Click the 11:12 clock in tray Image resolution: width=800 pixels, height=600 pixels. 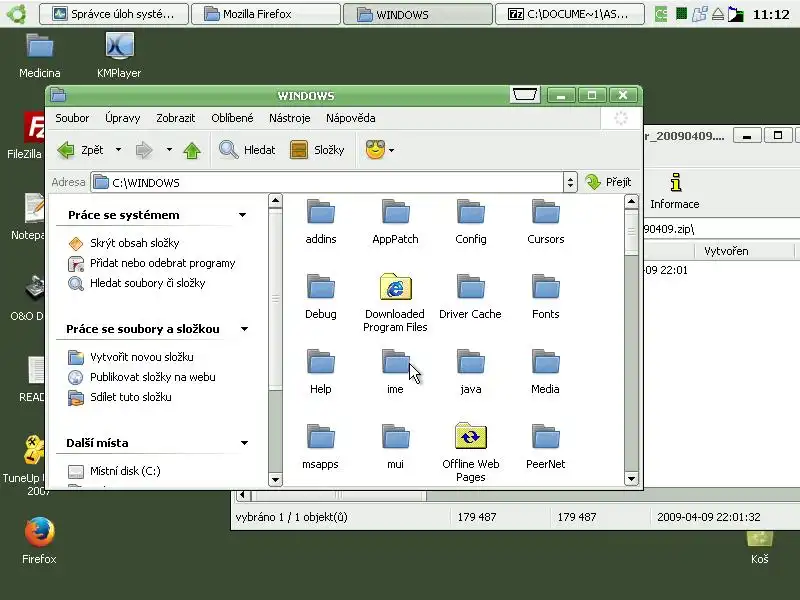point(771,14)
